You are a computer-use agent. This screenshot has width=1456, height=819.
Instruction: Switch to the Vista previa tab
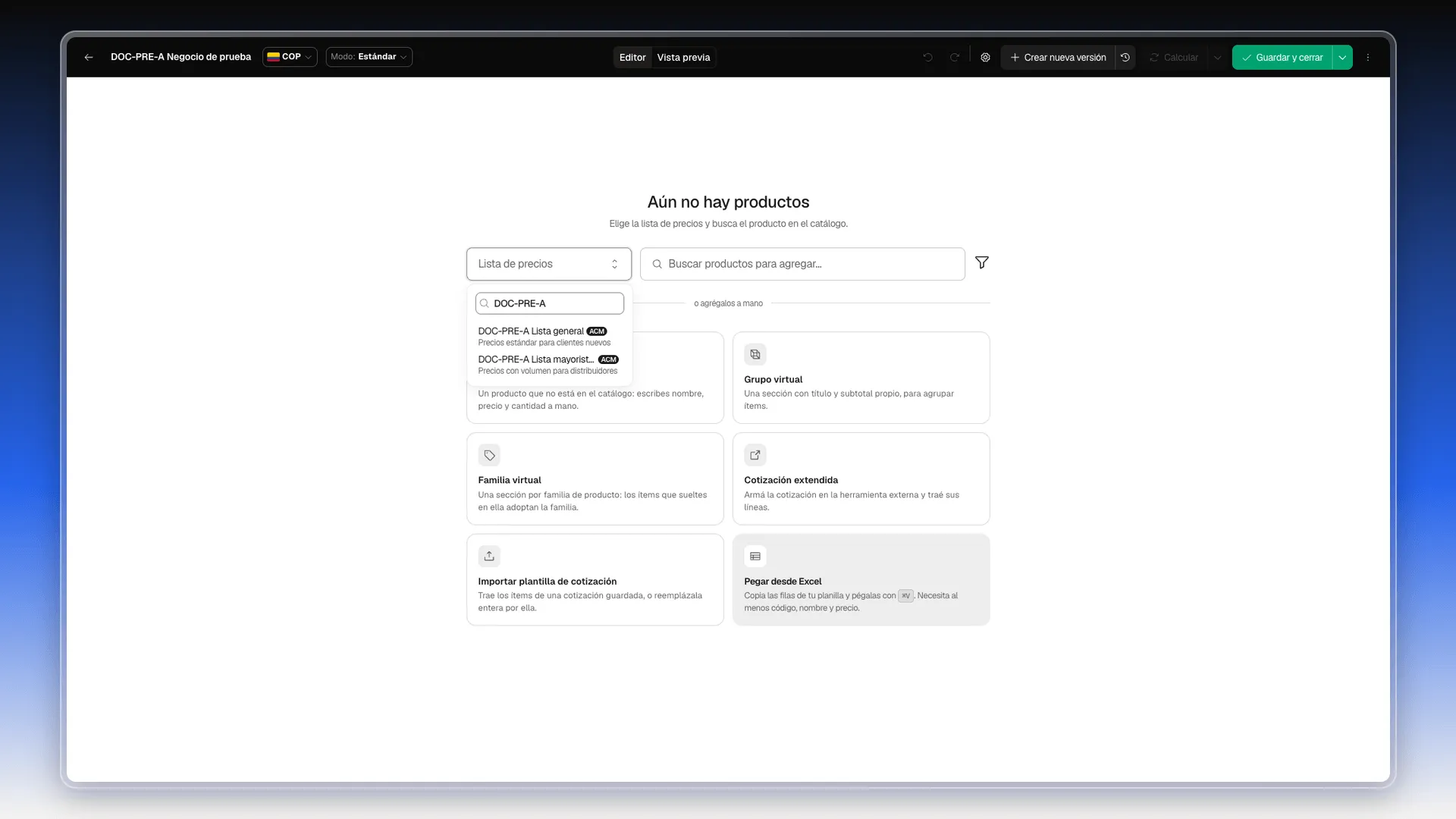683,58
